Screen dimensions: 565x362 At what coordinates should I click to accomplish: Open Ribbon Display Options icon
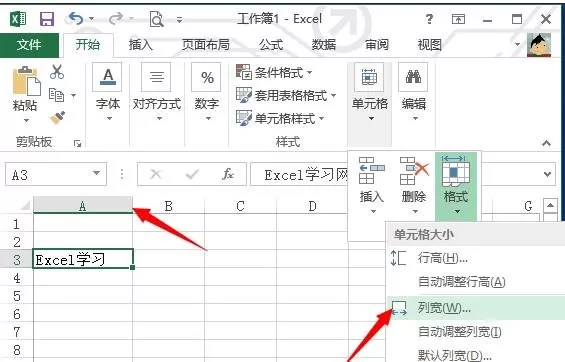click(458, 19)
